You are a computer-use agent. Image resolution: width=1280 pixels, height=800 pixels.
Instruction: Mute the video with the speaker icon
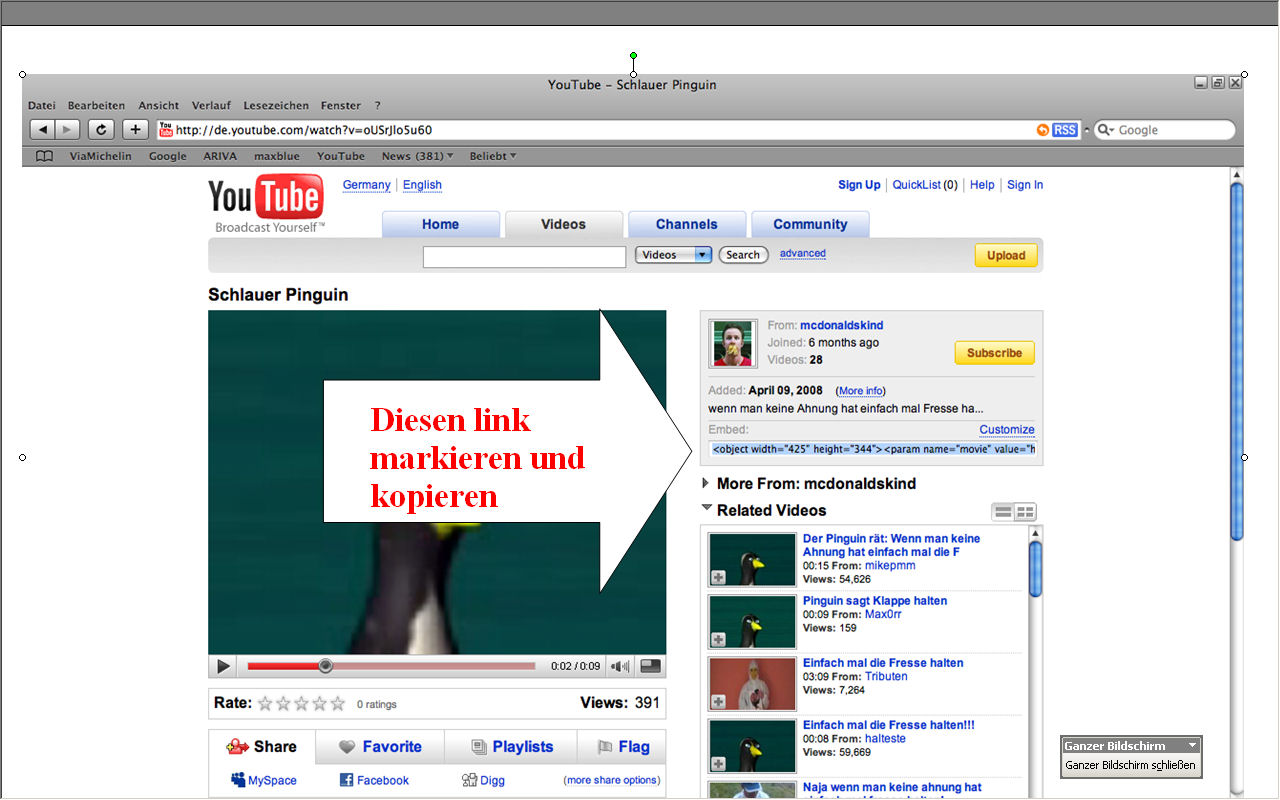621,666
